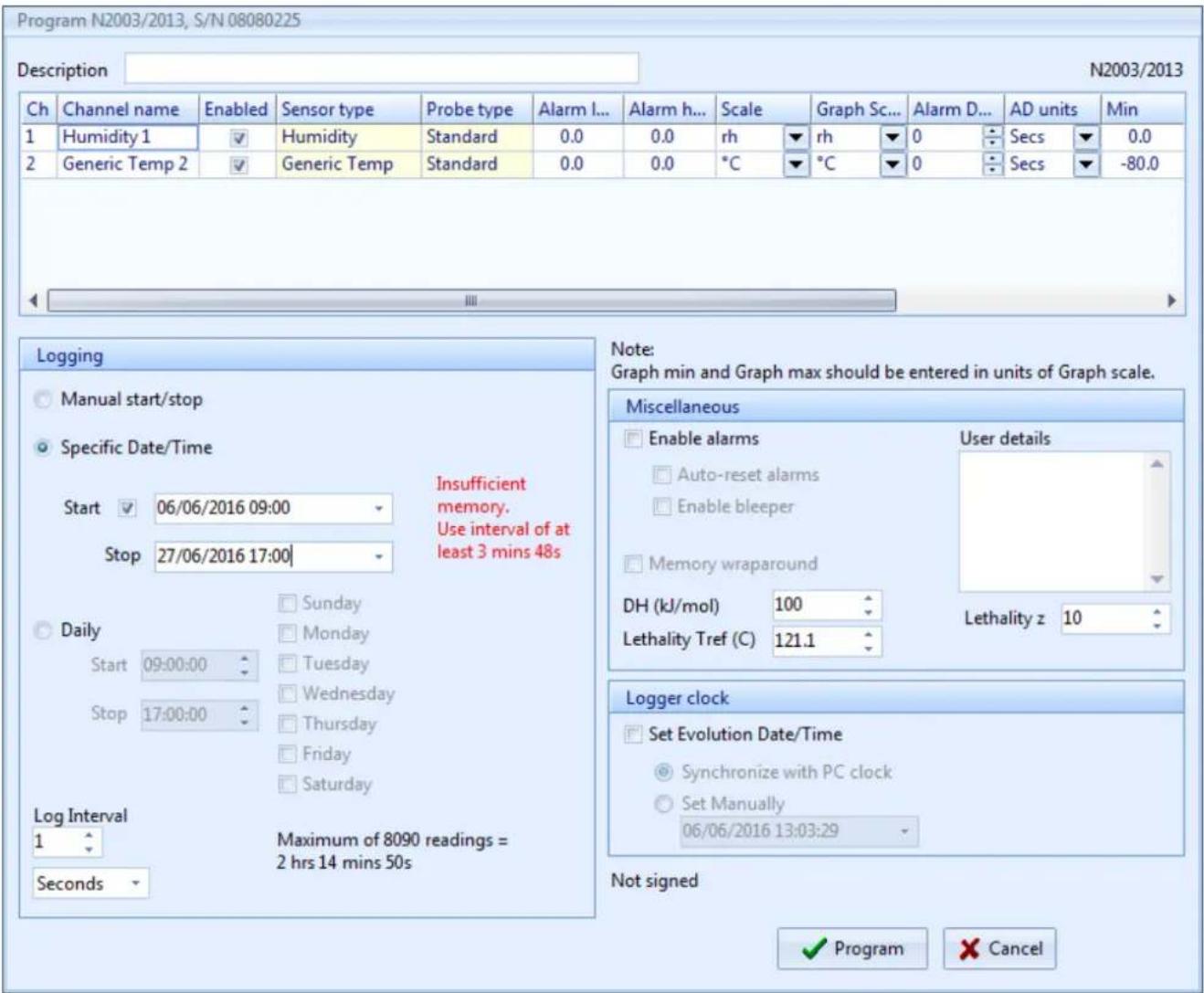Click the Lethality Tref stepper field
1204x993 pixels.
tap(827, 640)
